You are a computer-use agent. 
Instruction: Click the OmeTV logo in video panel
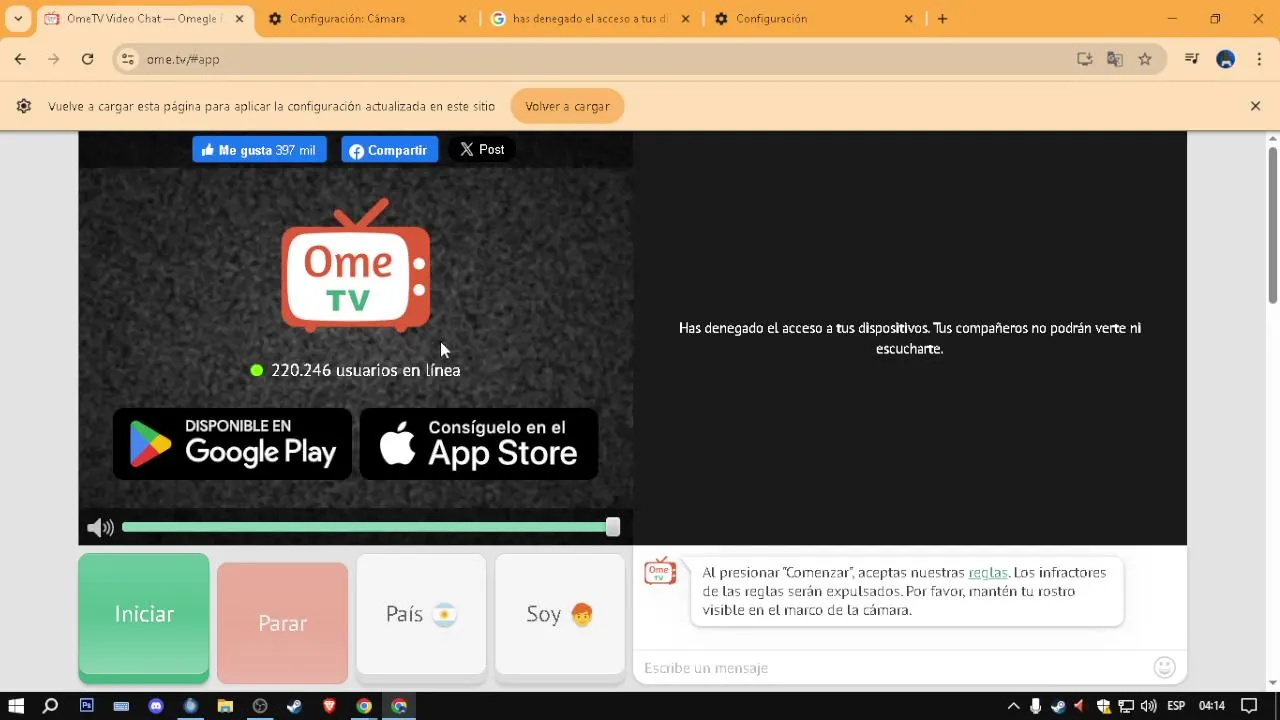coord(356,266)
